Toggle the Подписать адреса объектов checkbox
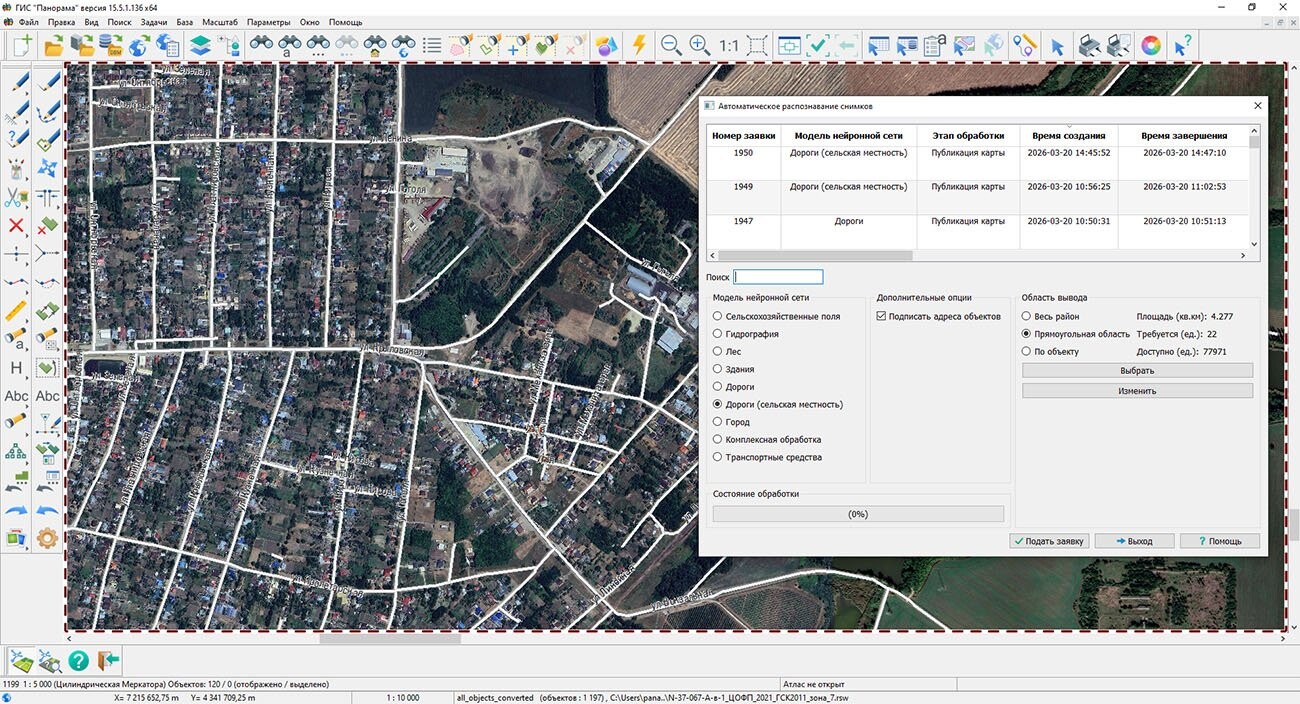 881,316
